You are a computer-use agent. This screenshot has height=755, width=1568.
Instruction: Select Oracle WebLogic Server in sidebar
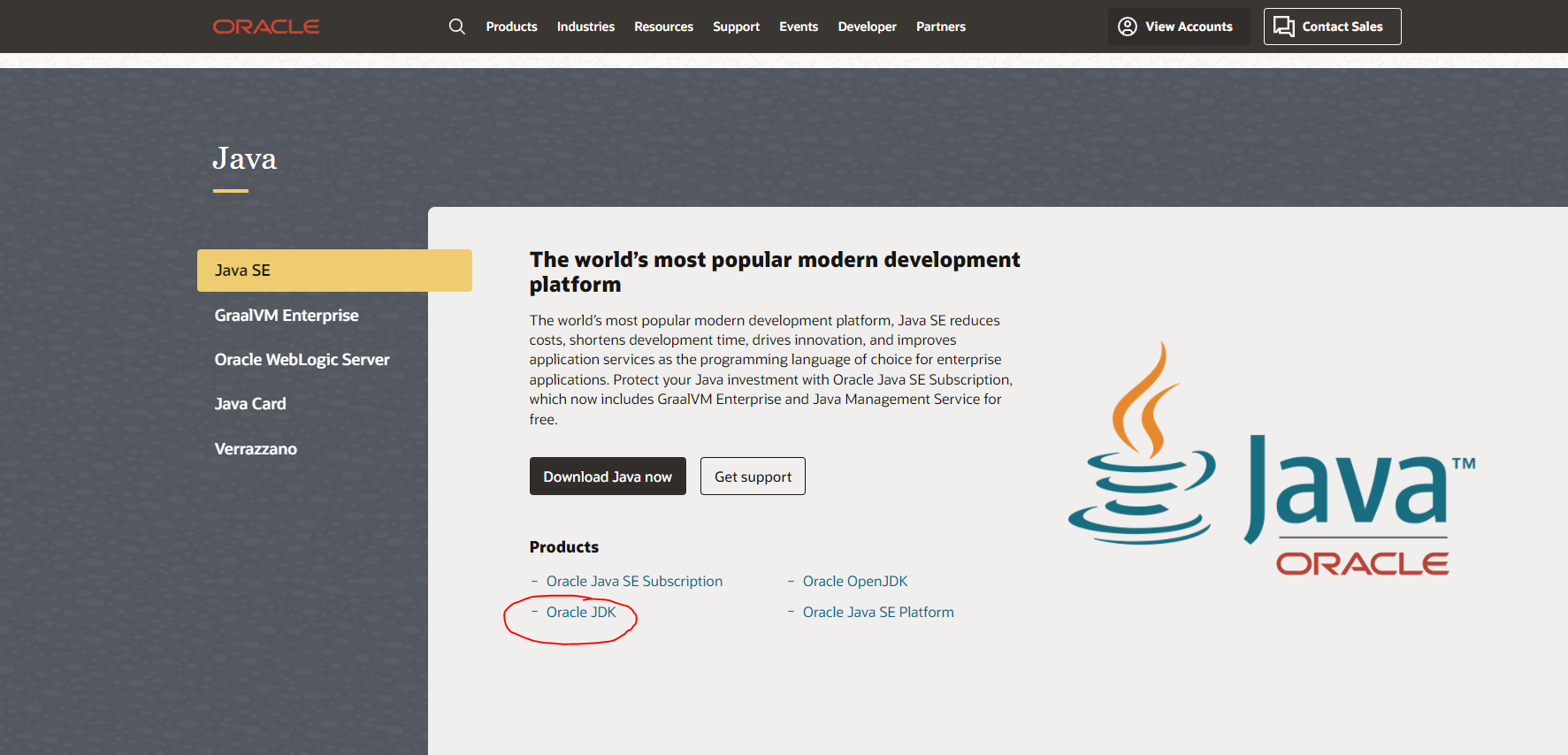pyautogui.click(x=302, y=360)
